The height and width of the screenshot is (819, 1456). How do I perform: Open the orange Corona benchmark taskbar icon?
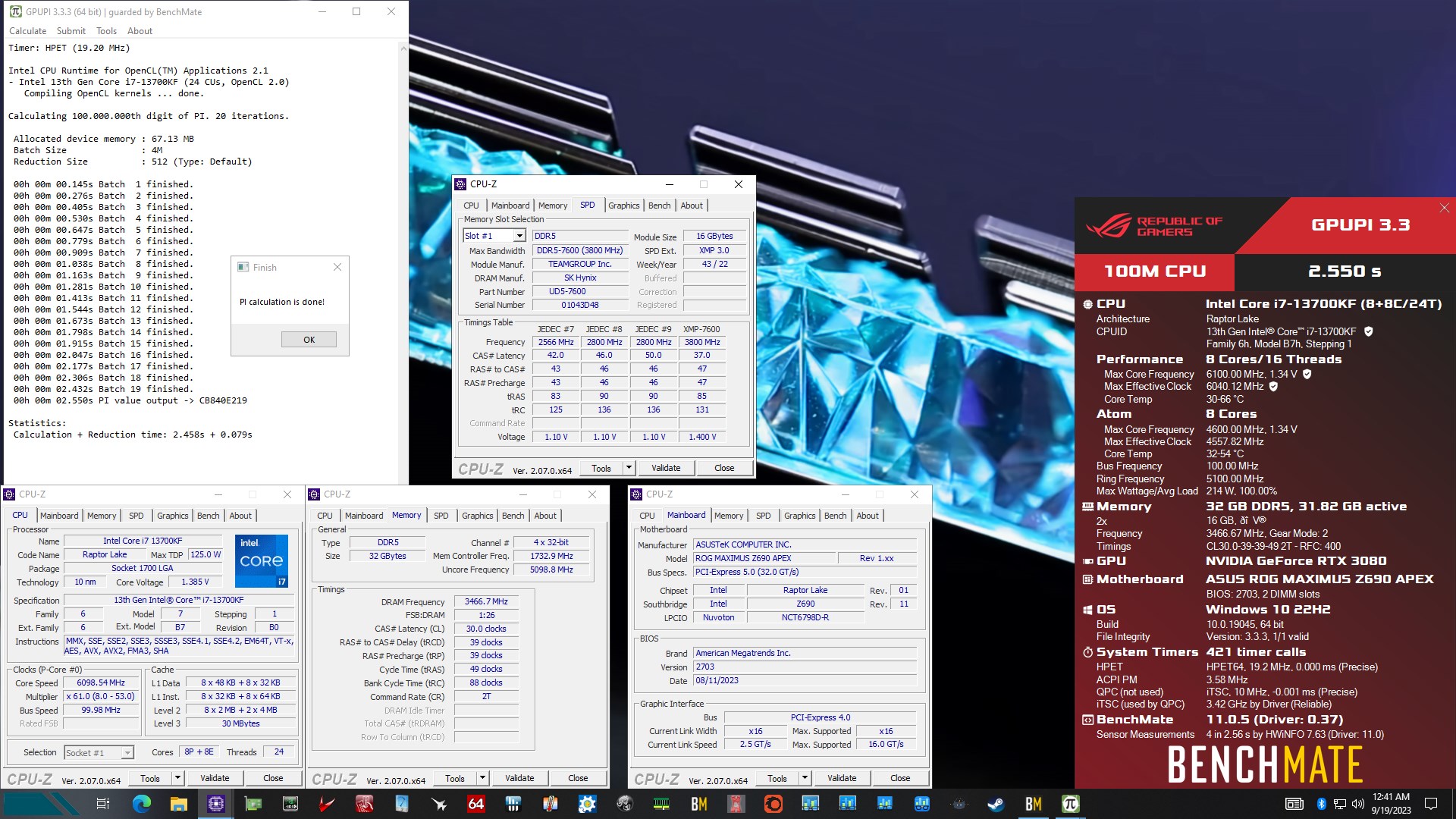(x=773, y=804)
